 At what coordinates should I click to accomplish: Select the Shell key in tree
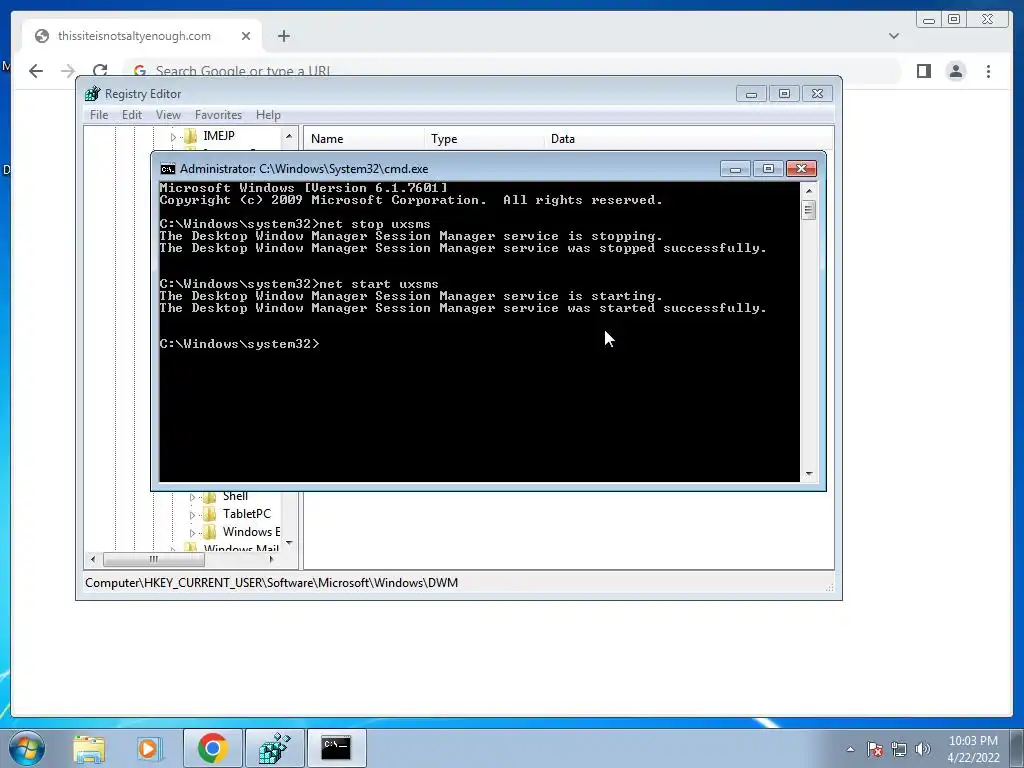pyautogui.click(x=235, y=496)
